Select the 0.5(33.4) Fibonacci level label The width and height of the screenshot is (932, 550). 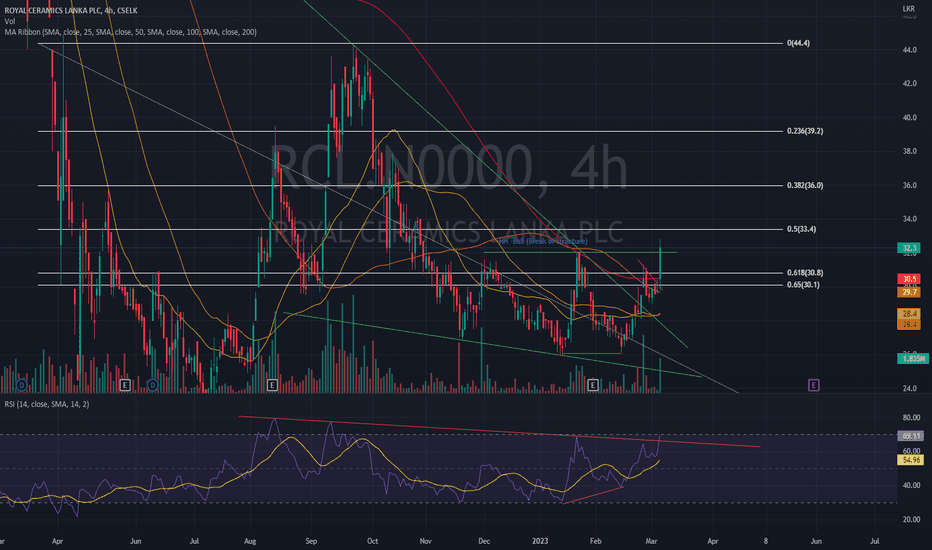coord(801,230)
